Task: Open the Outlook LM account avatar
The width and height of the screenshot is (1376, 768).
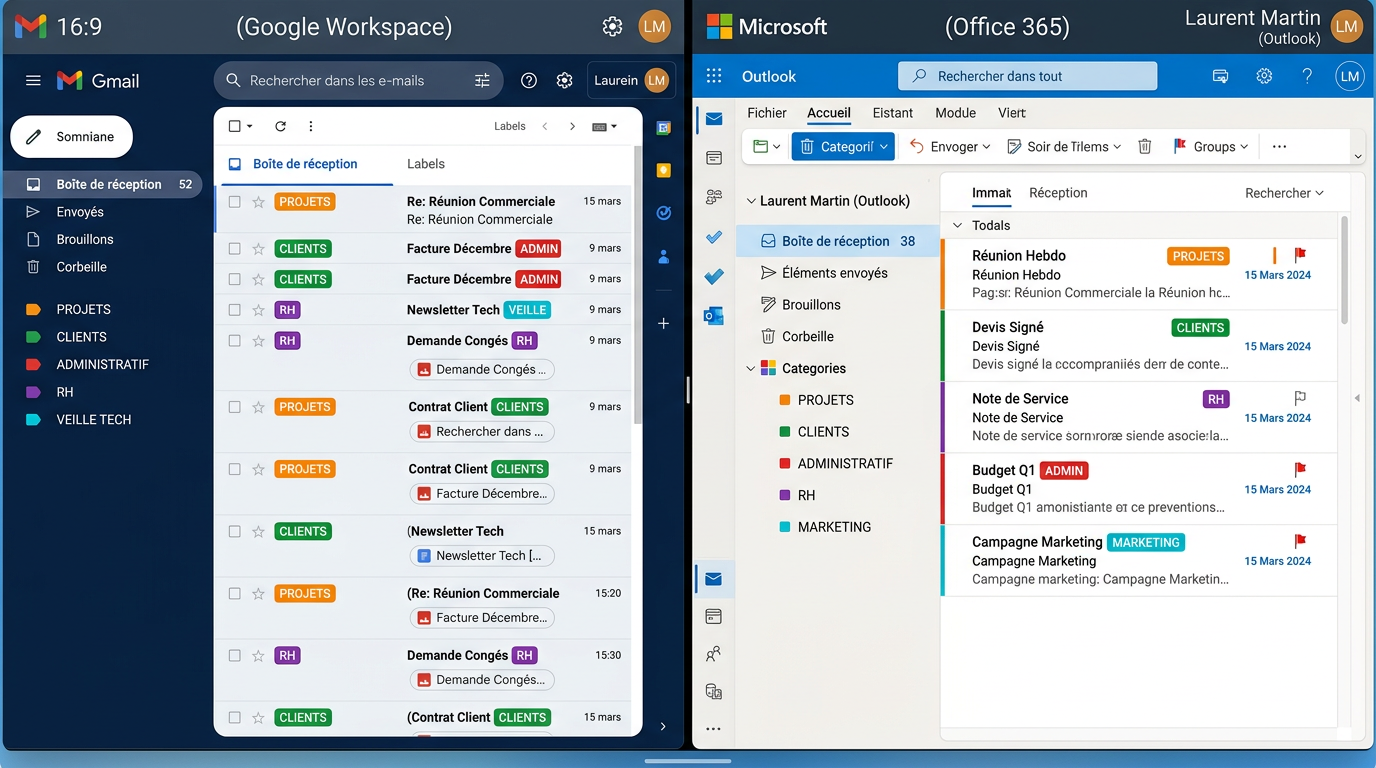Action: point(1350,76)
